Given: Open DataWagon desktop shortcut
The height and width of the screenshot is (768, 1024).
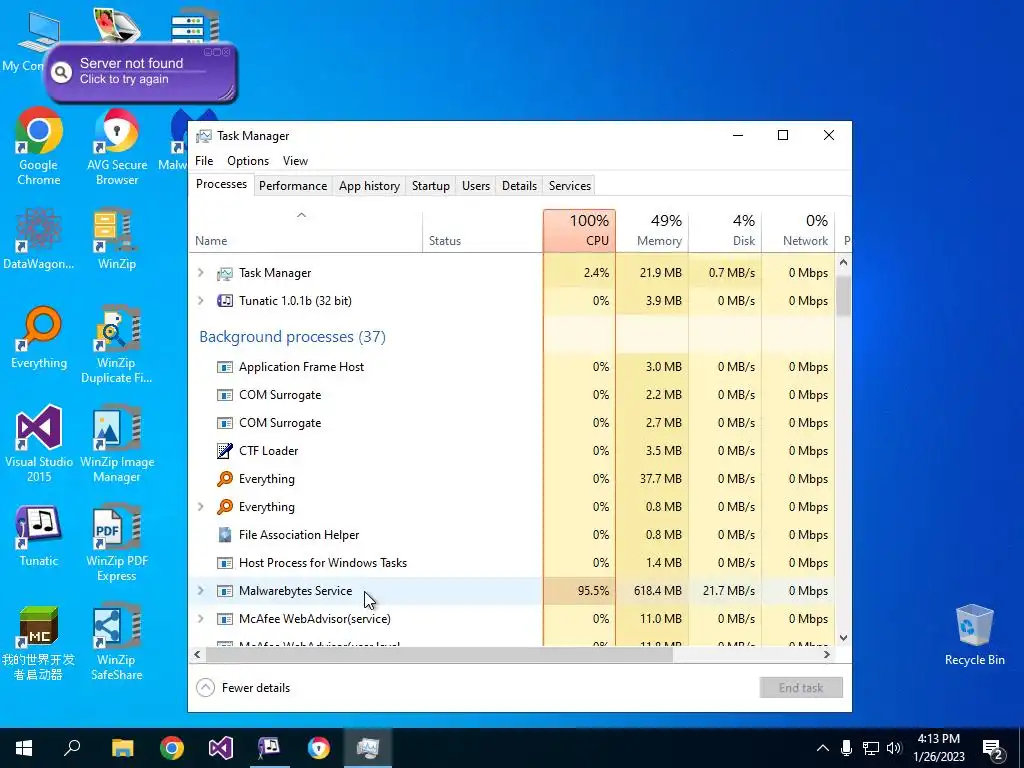Looking at the screenshot, I should tap(39, 238).
